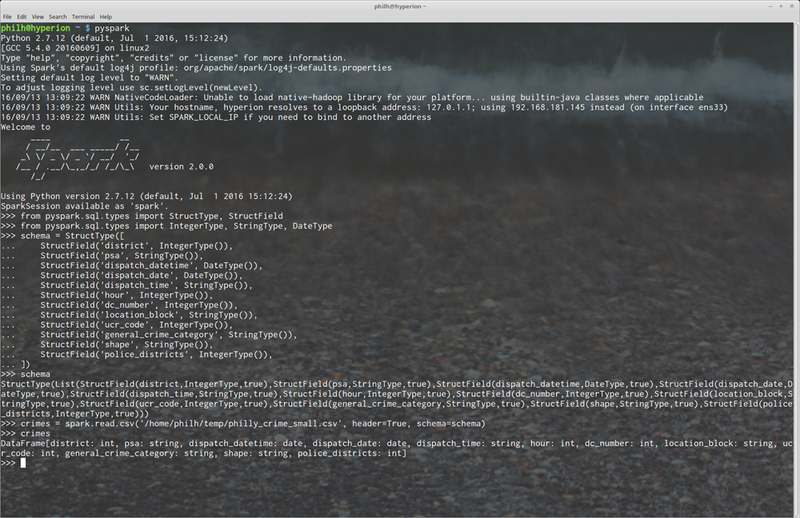
Task: Click the philh@hyperion window title
Action: tap(400, 7)
